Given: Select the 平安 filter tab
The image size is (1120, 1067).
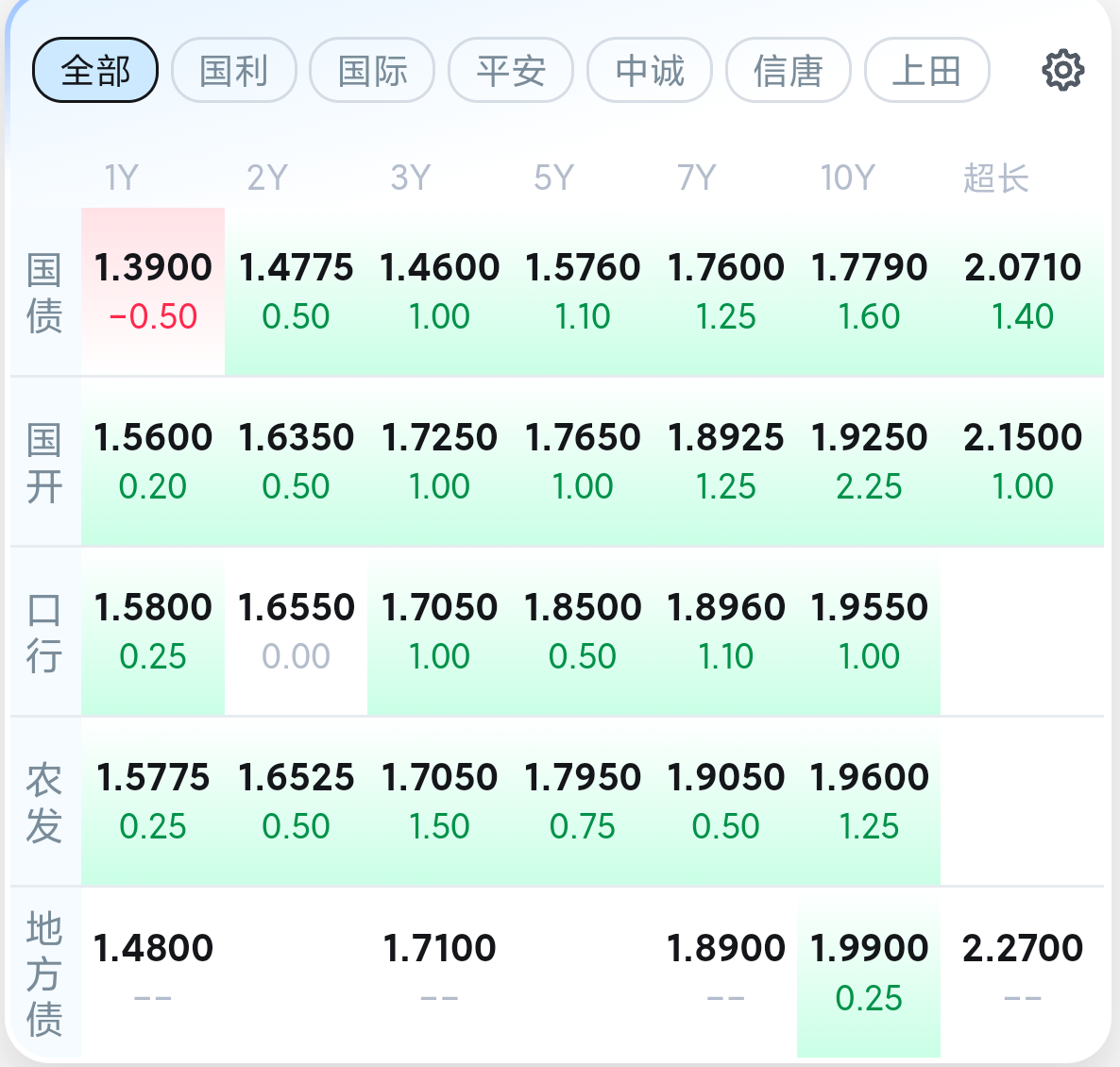Looking at the screenshot, I should pyautogui.click(x=511, y=70).
